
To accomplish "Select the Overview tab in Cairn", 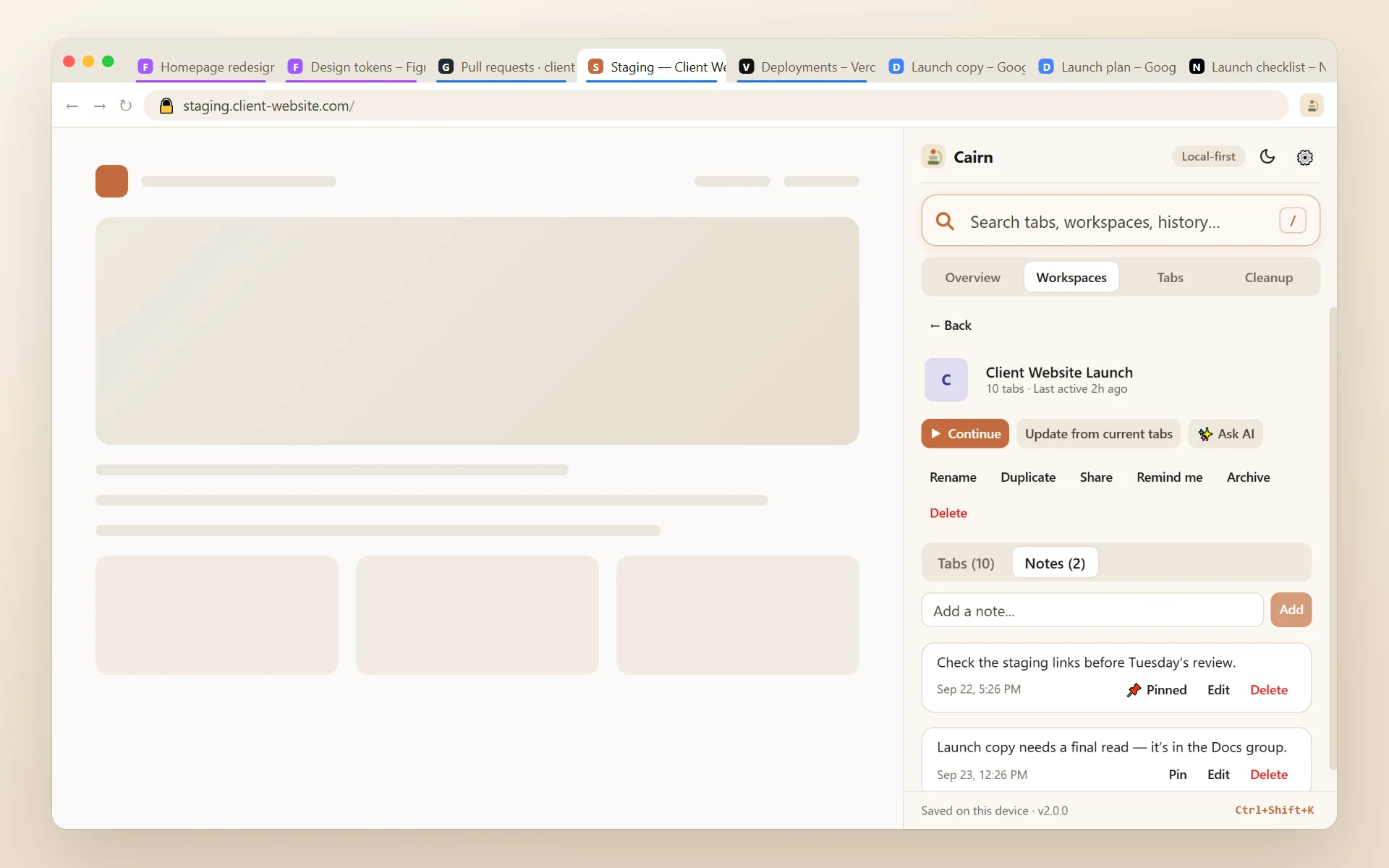I will [x=972, y=277].
